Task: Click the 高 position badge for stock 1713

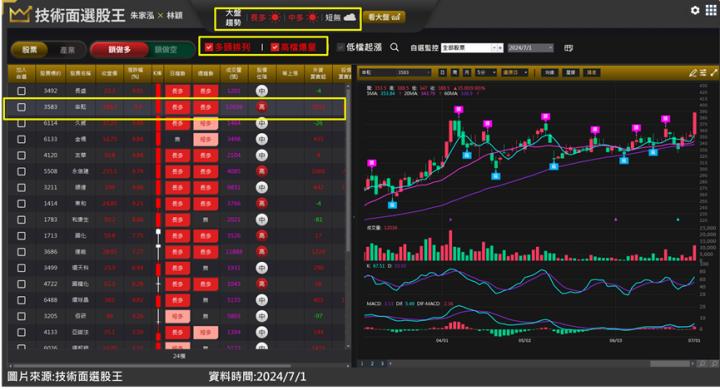Action: click(x=262, y=236)
